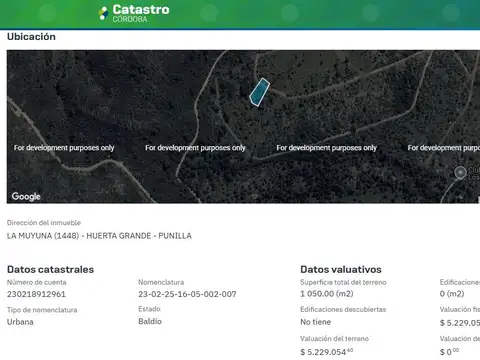Click the satellite map image area

243,127
